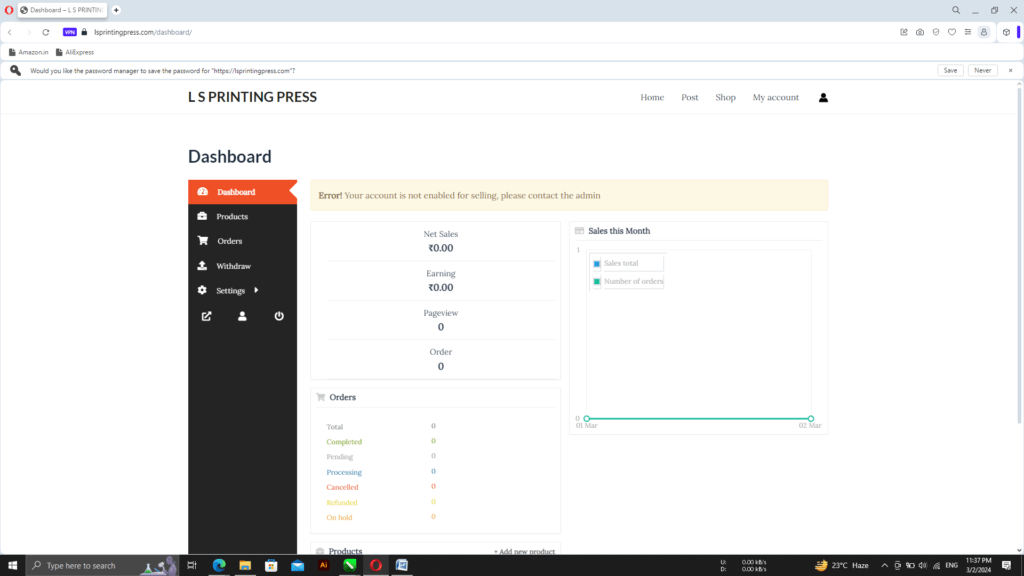Screen dimensions: 1024x576
Task: Open the Withdraw sidebar item
Action: 242,266
